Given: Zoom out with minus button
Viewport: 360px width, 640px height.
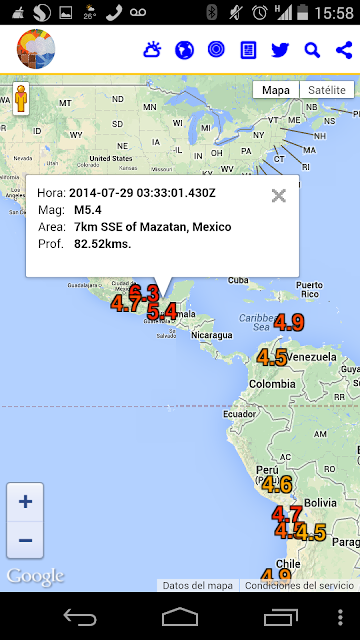Looking at the screenshot, I should tap(25, 540).
